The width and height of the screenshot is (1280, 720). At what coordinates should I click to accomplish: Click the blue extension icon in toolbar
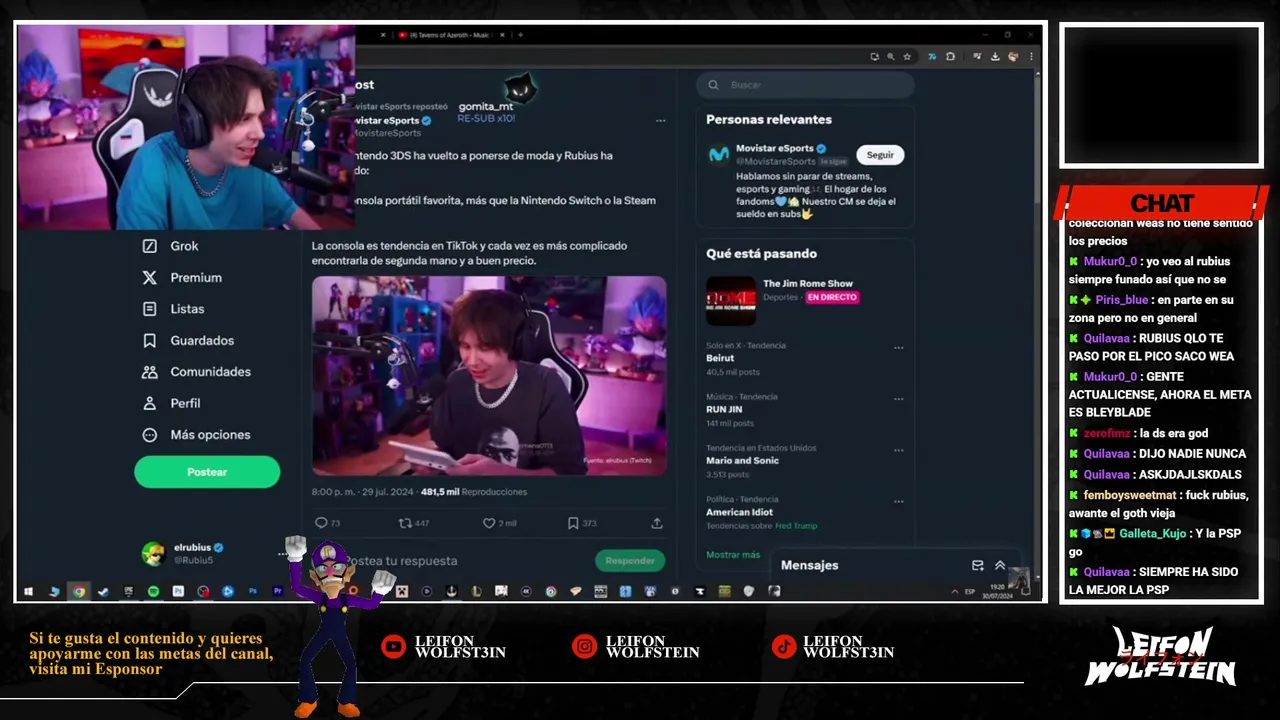(x=932, y=57)
